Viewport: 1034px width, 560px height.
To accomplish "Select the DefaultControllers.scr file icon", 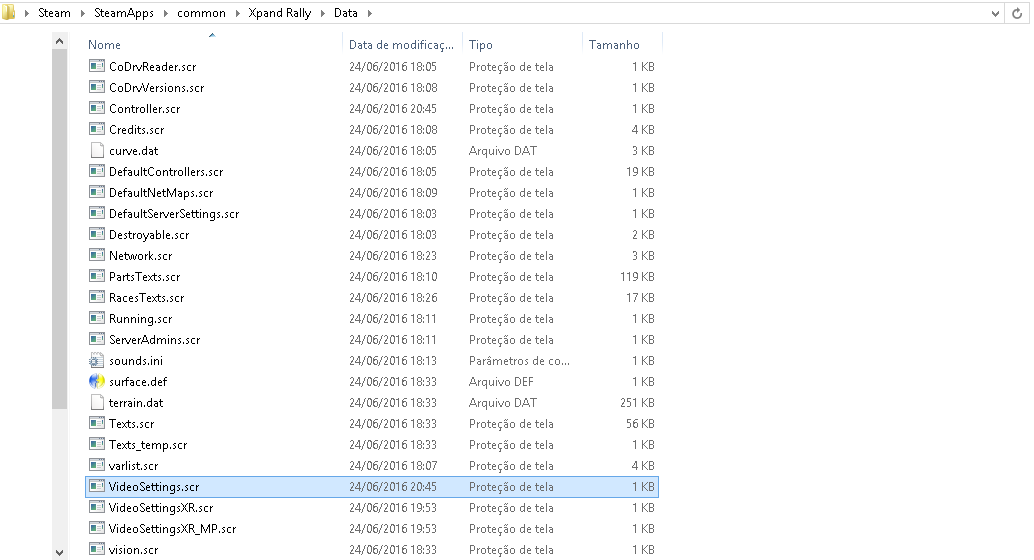I will click(97, 171).
